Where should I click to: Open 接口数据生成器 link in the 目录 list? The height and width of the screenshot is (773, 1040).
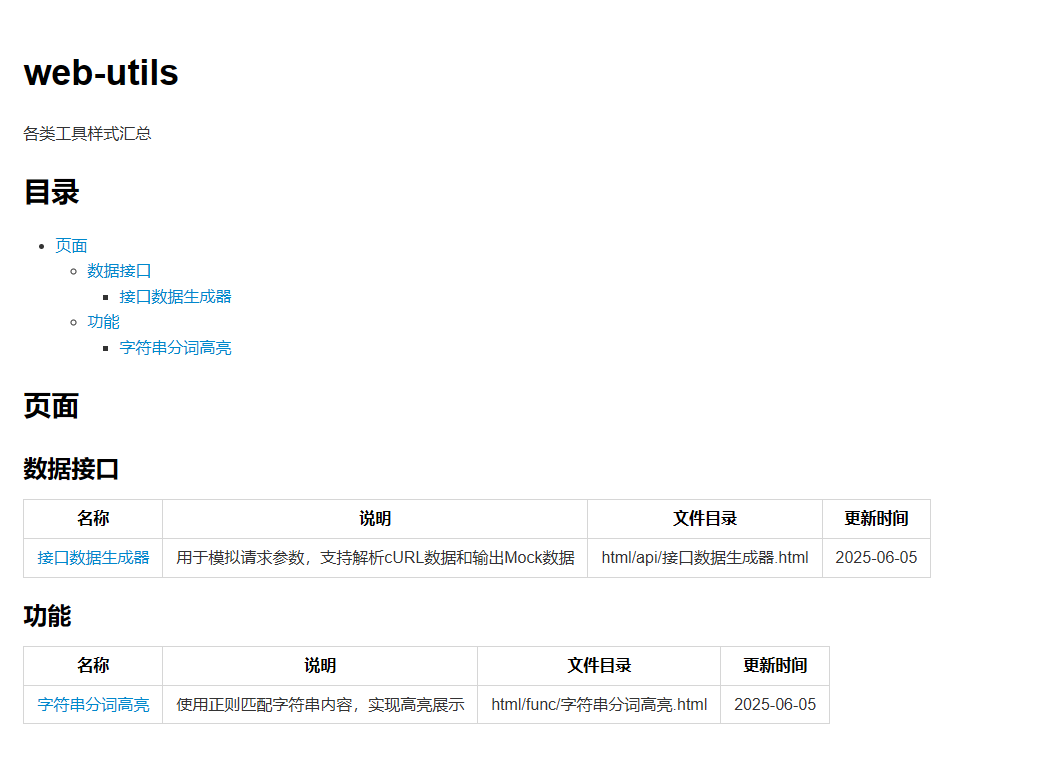(175, 296)
